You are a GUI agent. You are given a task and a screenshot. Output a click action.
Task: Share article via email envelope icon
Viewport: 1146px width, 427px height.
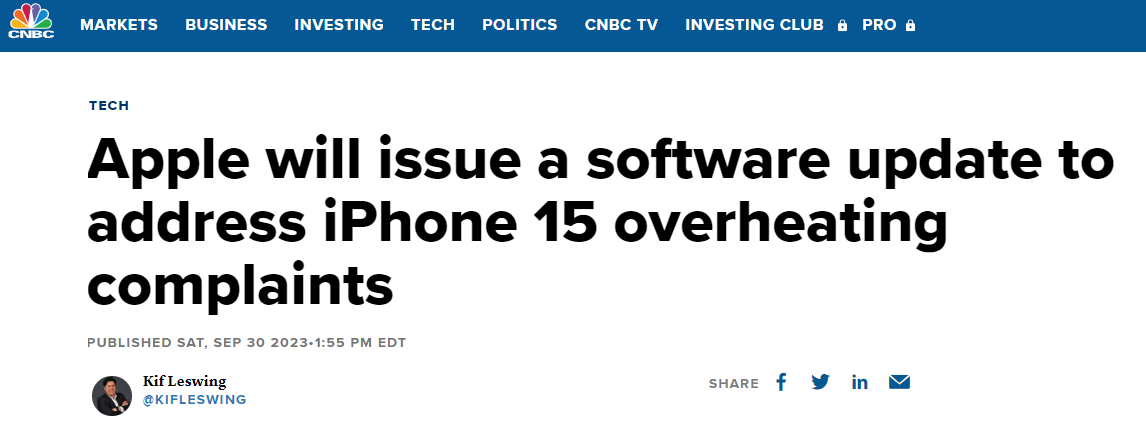(899, 382)
